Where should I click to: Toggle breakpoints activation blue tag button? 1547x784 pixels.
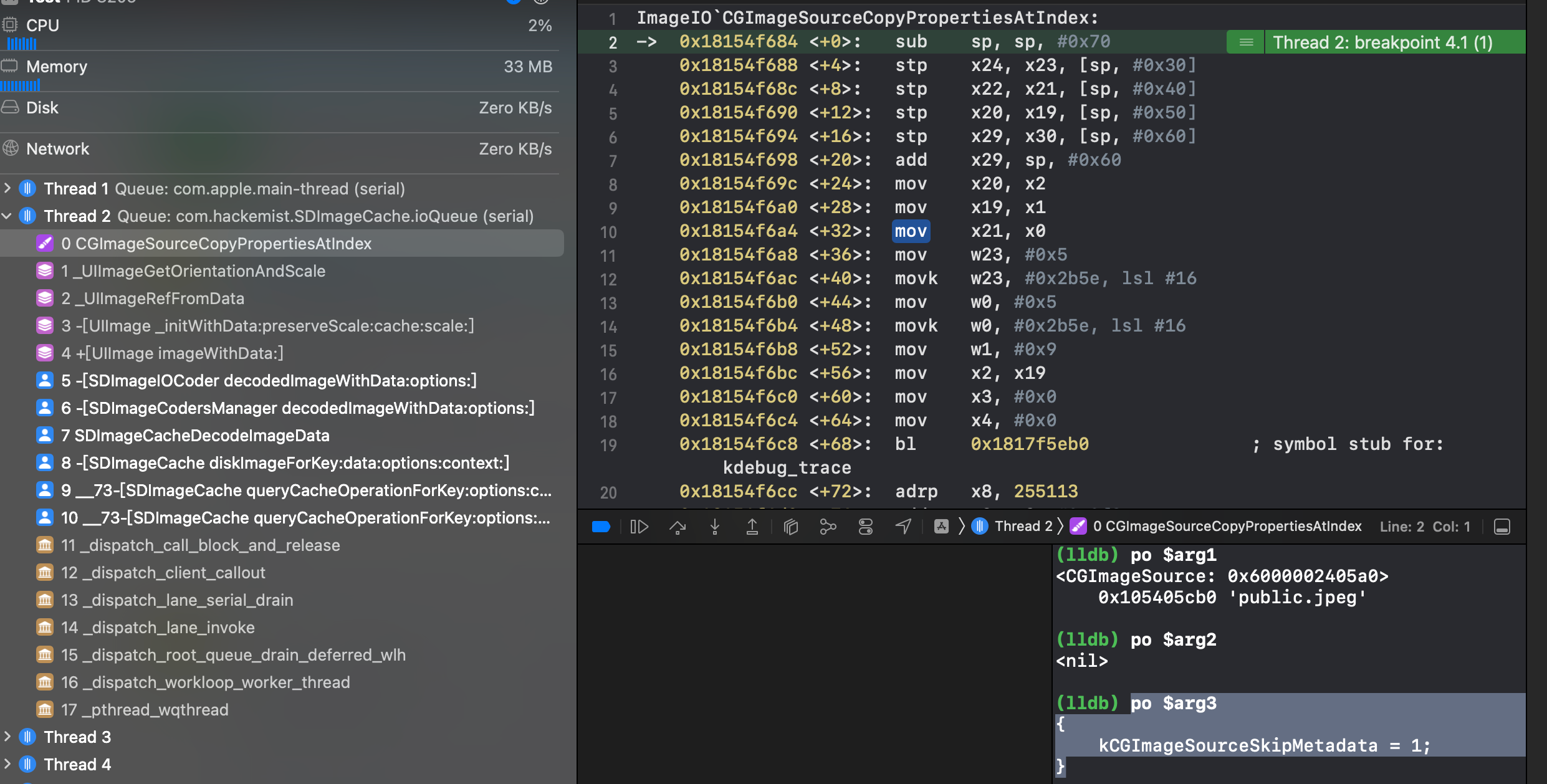601,527
